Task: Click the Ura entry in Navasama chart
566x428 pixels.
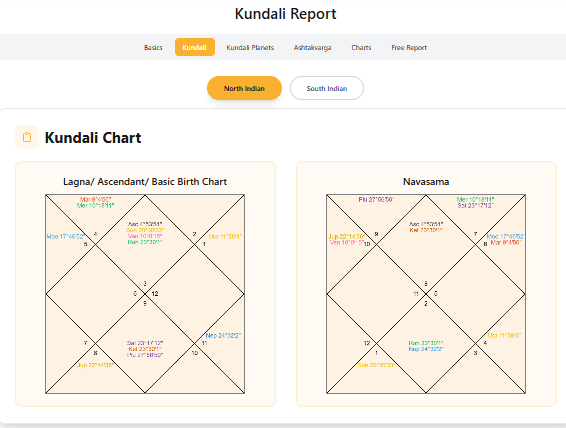Action: pos(504,336)
